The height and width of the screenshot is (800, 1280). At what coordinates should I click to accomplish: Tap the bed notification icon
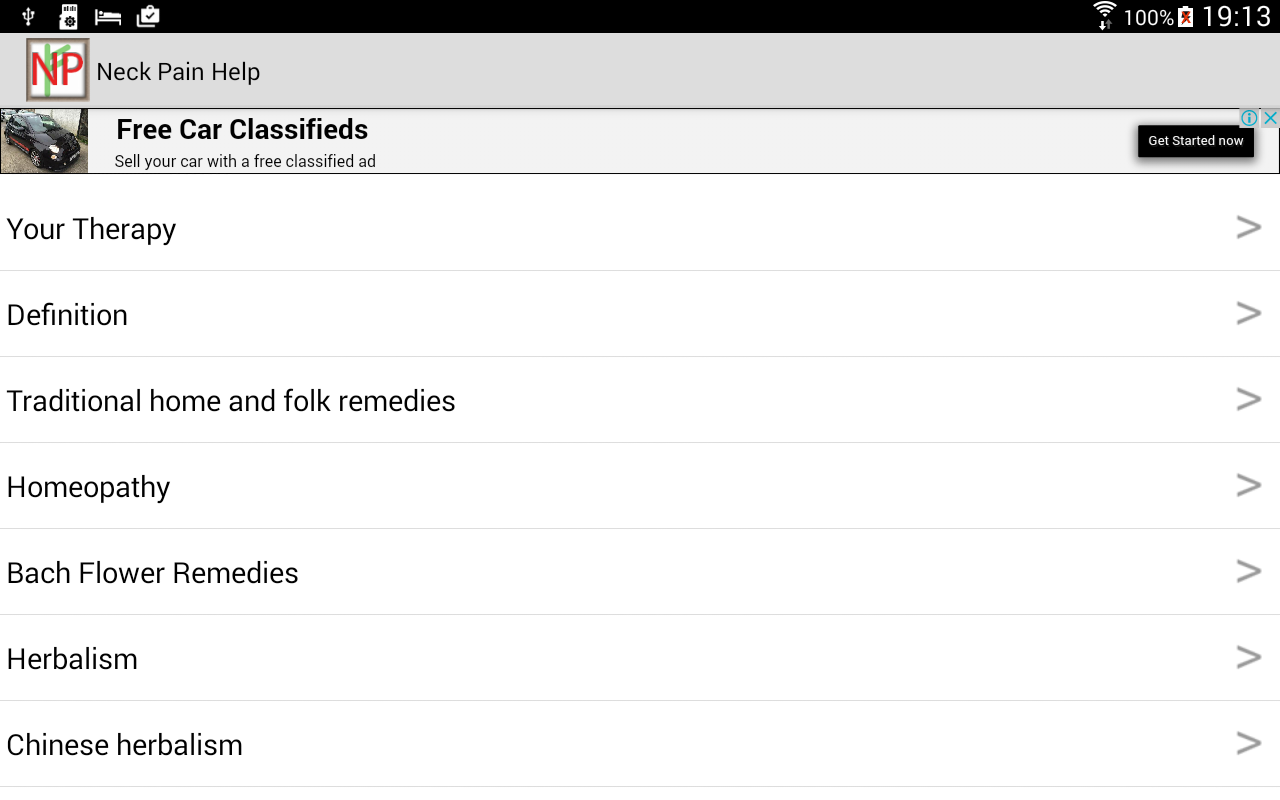pyautogui.click(x=107, y=16)
